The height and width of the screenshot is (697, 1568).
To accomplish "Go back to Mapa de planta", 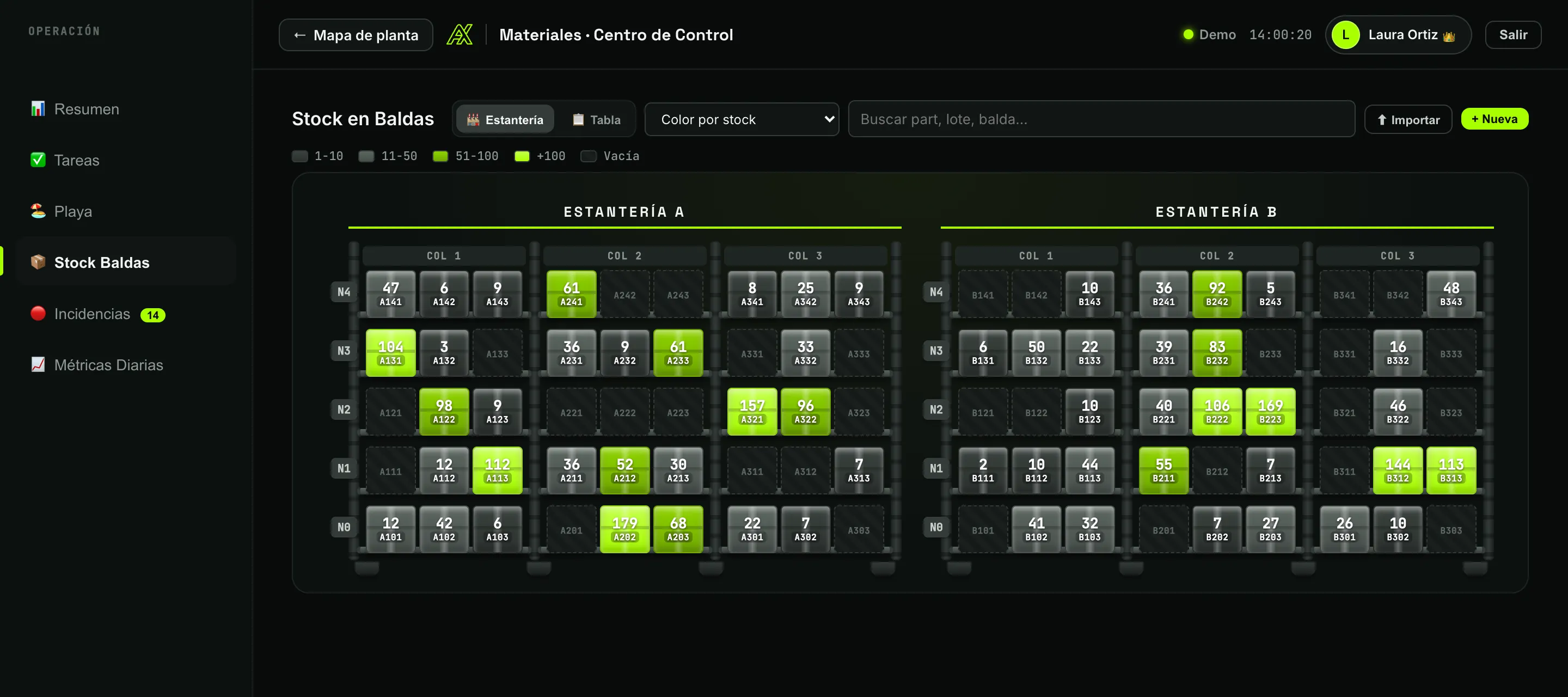I will click(356, 35).
